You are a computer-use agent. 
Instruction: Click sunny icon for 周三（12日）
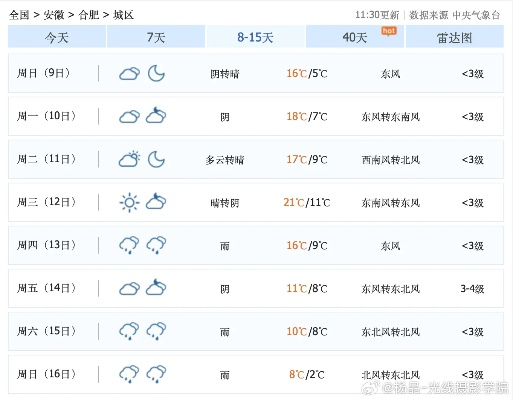tap(129, 202)
